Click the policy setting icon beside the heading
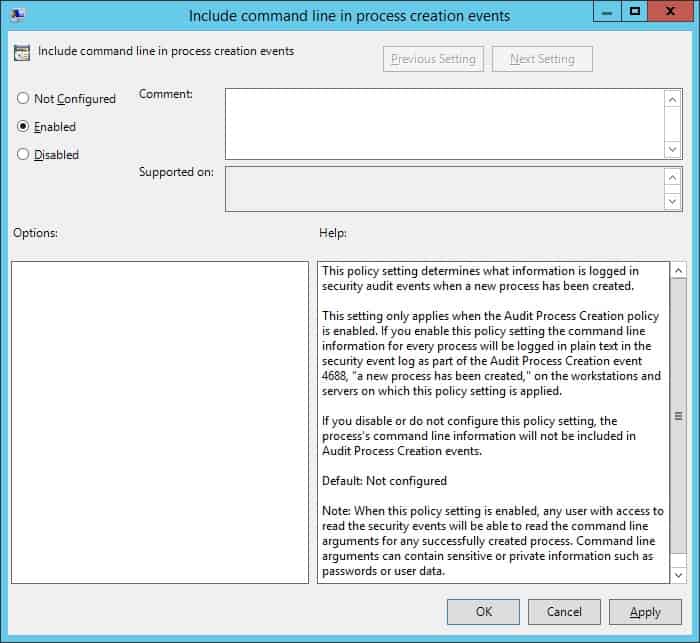 [22, 52]
